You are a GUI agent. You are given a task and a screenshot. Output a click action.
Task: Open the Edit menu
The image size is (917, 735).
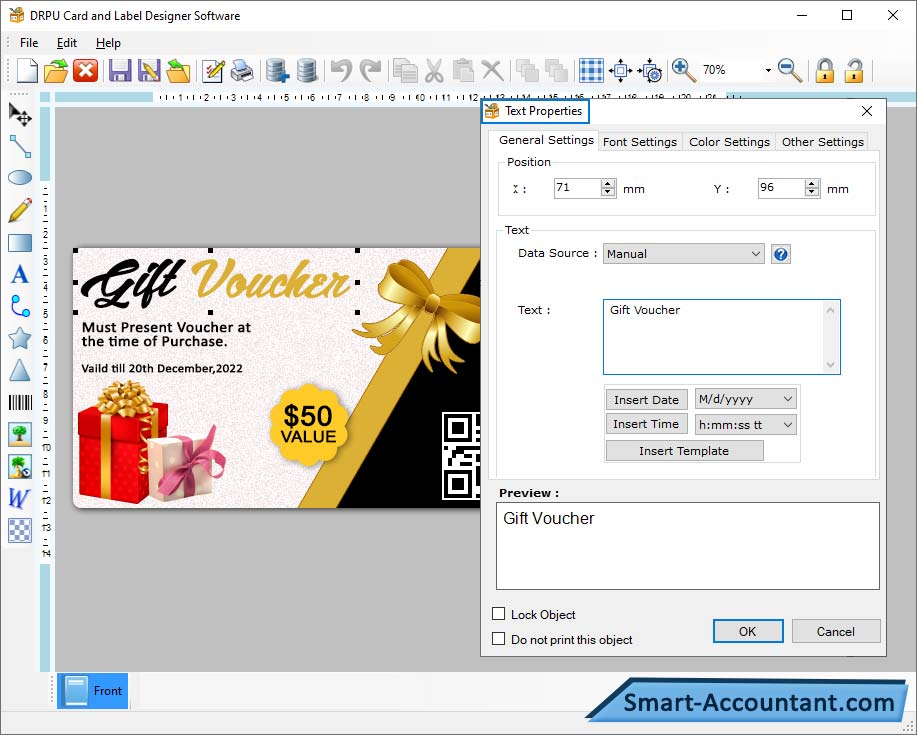point(67,43)
